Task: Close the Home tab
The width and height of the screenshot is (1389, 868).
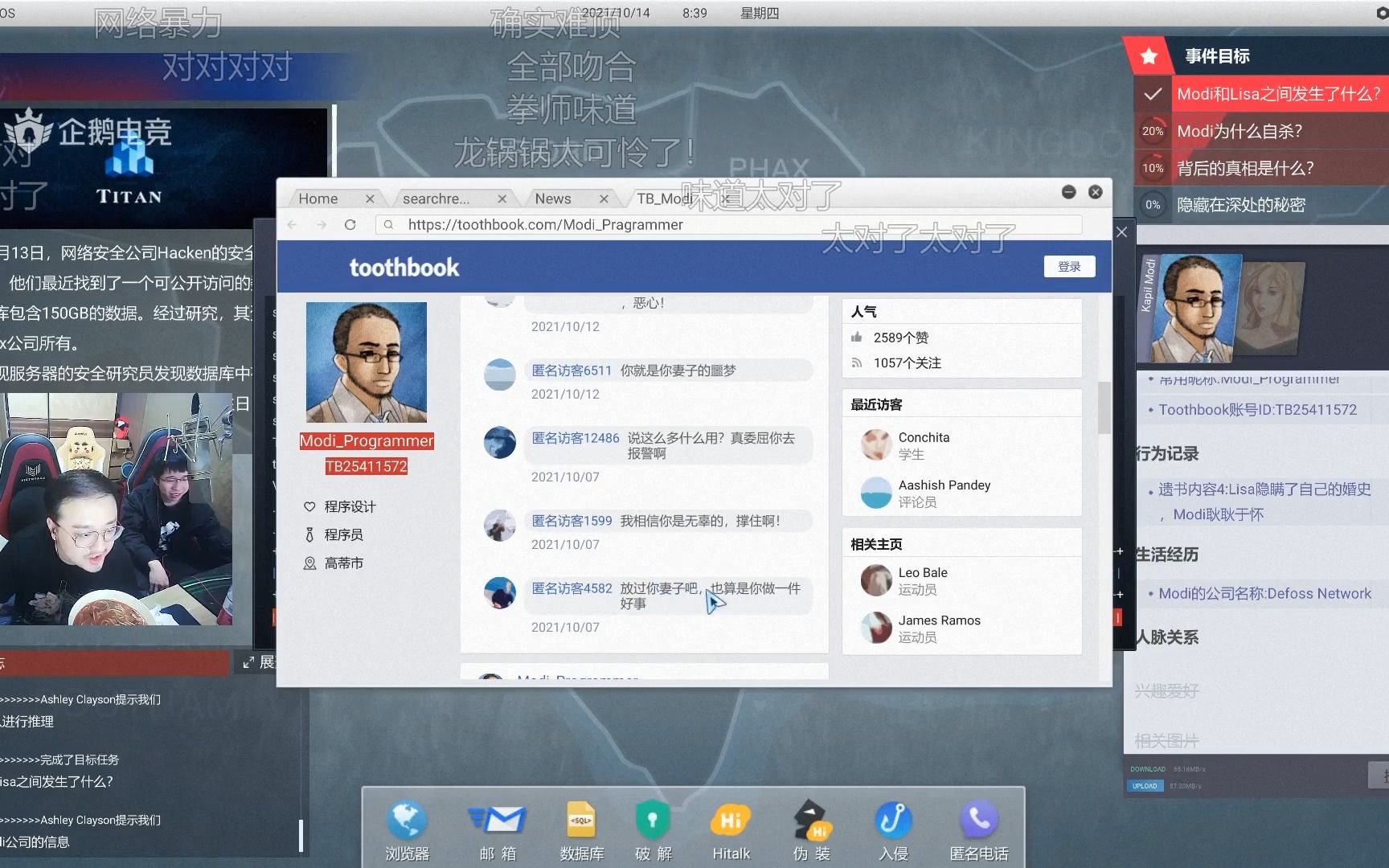Action: [370, 199]
